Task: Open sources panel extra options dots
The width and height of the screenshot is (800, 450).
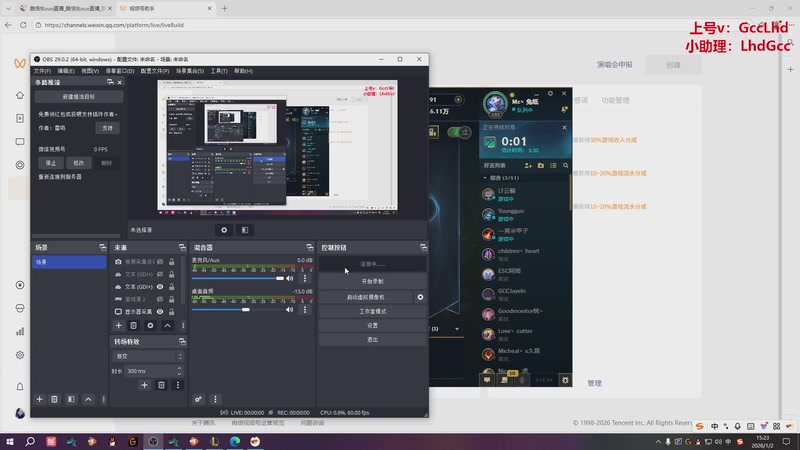Action: click(183, 326)
